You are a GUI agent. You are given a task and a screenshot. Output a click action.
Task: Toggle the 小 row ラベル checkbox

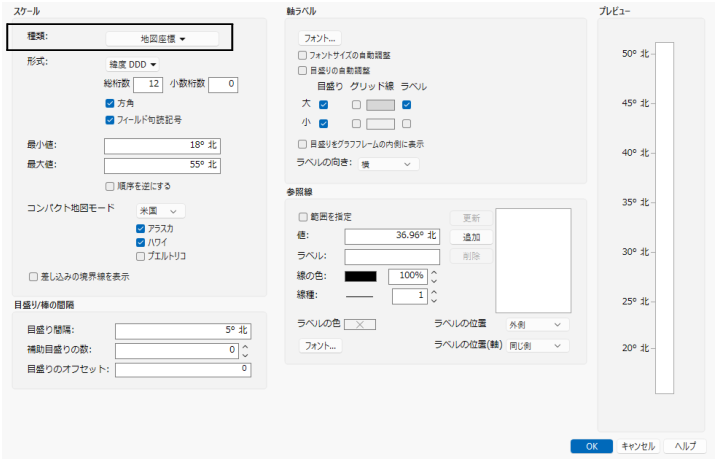[407, 123]
